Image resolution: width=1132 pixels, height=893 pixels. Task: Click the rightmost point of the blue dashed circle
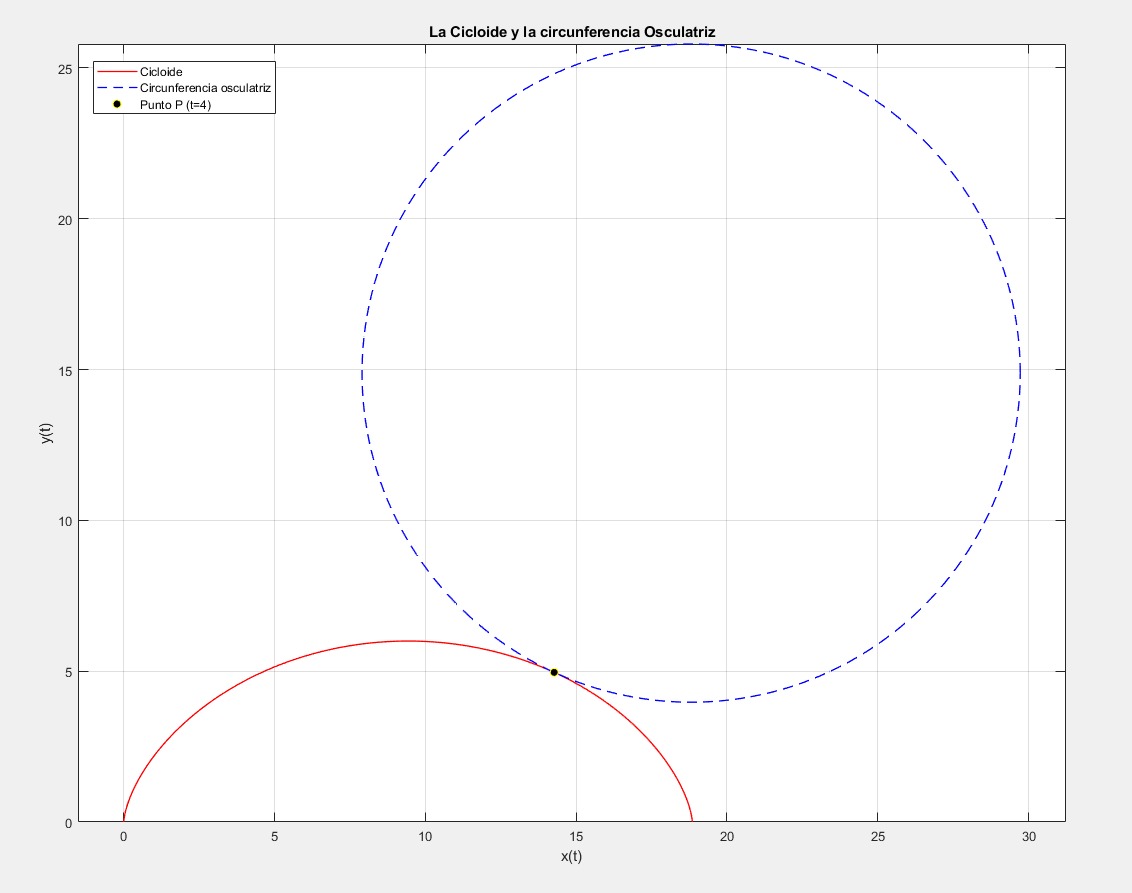click(1020, 372)
